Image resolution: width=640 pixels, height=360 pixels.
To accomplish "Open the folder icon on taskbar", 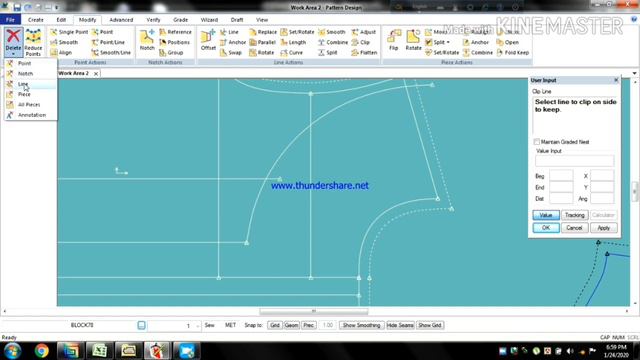I will (128, 351).
